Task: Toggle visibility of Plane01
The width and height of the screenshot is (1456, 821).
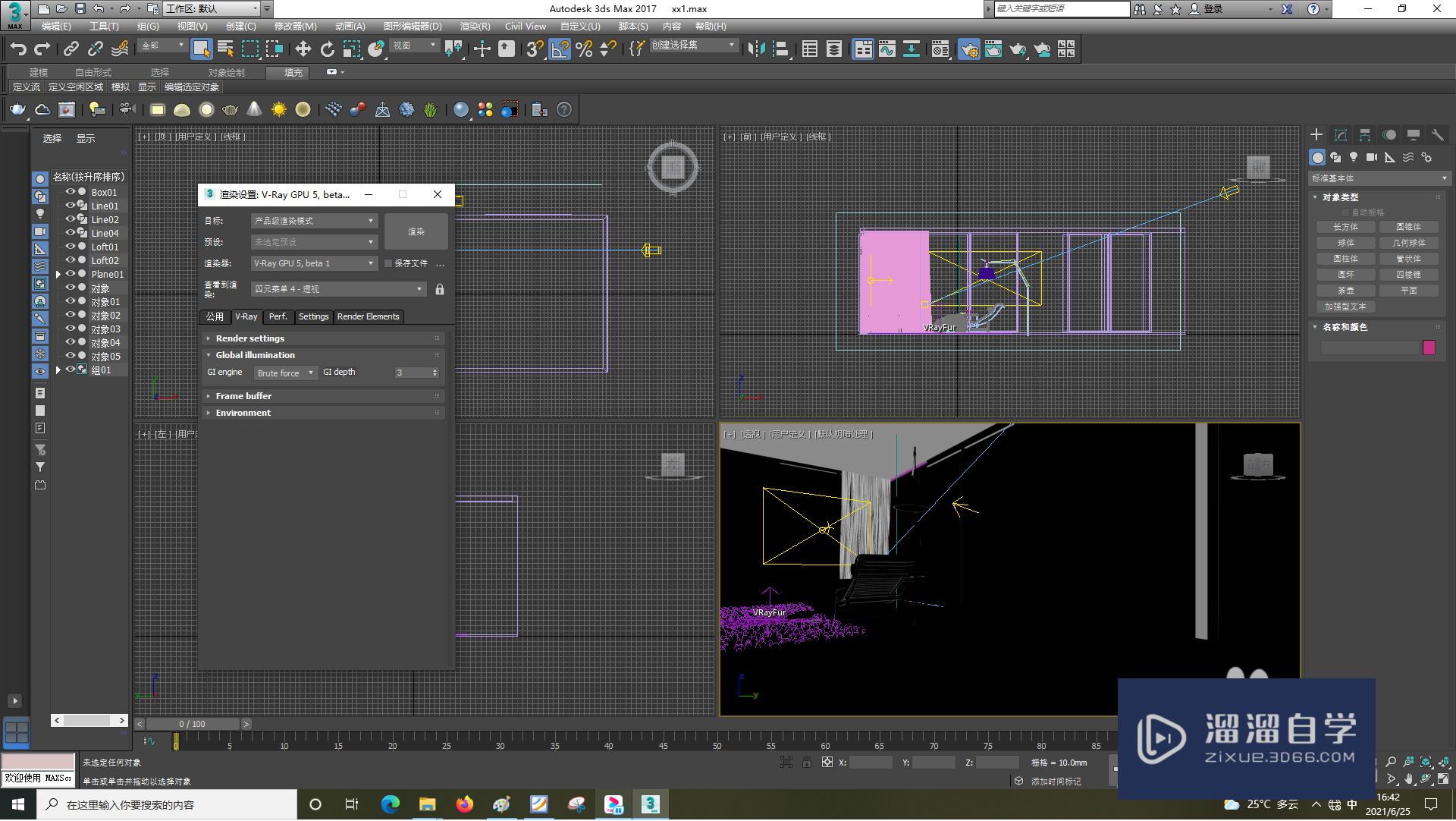Action: pyautogui.click(x=70, y=274)
